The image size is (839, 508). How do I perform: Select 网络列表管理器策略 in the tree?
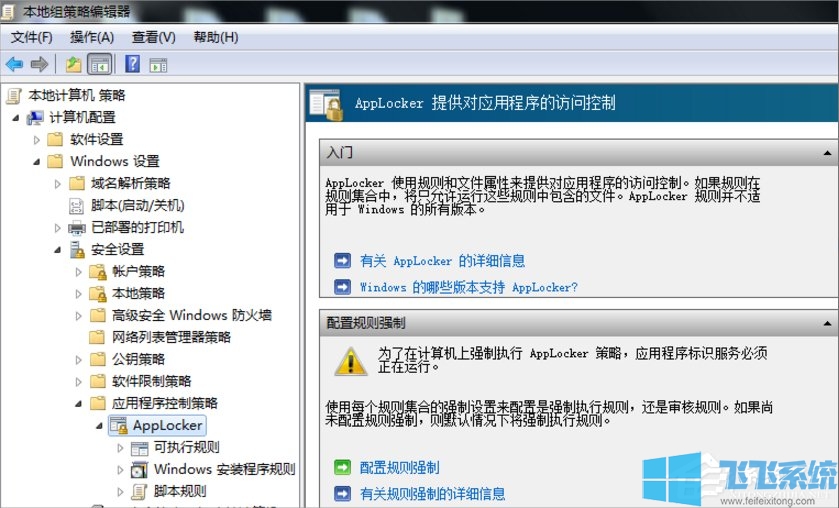[171, 337]
